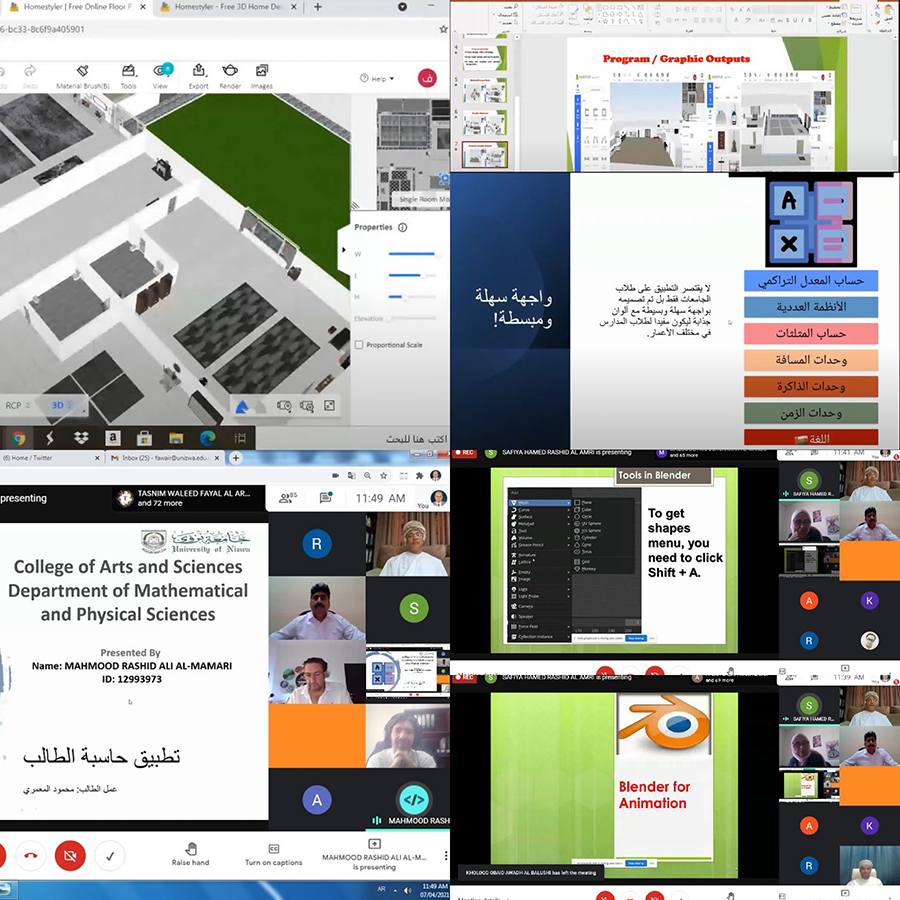Click the TASNIM WALEED FAYAL presenter banner
Image resolution: width=900 pixels, height=900 pixels.
tap(189, 498)
